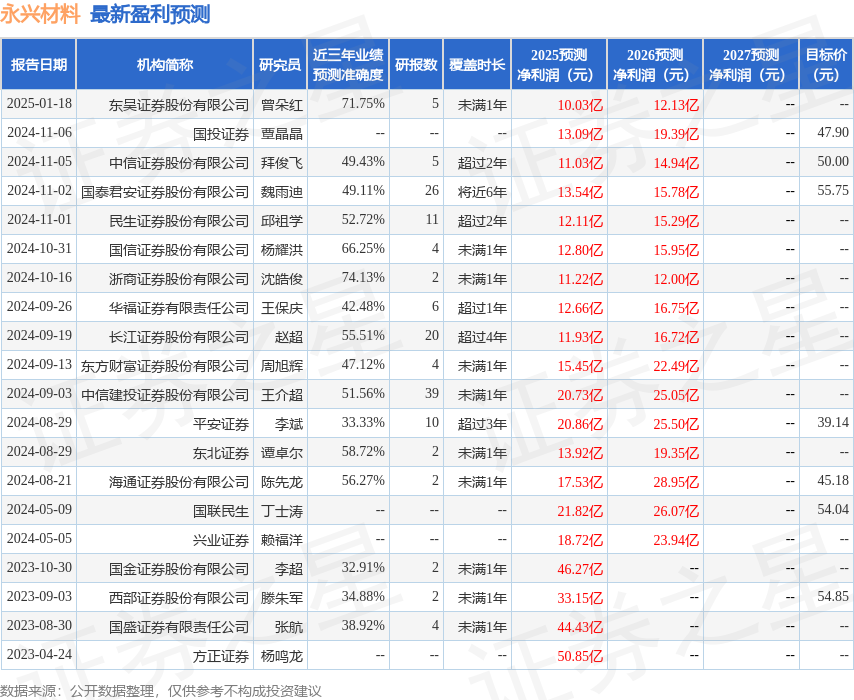854x700 pixels.
Task: Click target price 54.85
Action: click(833, 596)
